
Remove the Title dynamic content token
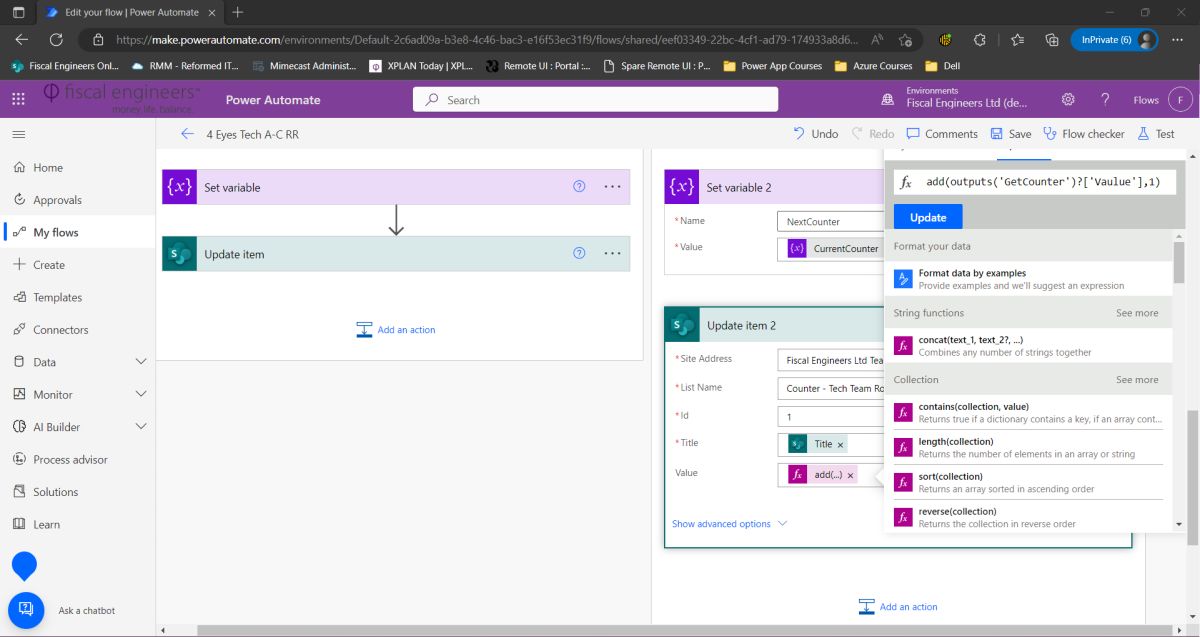coord(840,444)
